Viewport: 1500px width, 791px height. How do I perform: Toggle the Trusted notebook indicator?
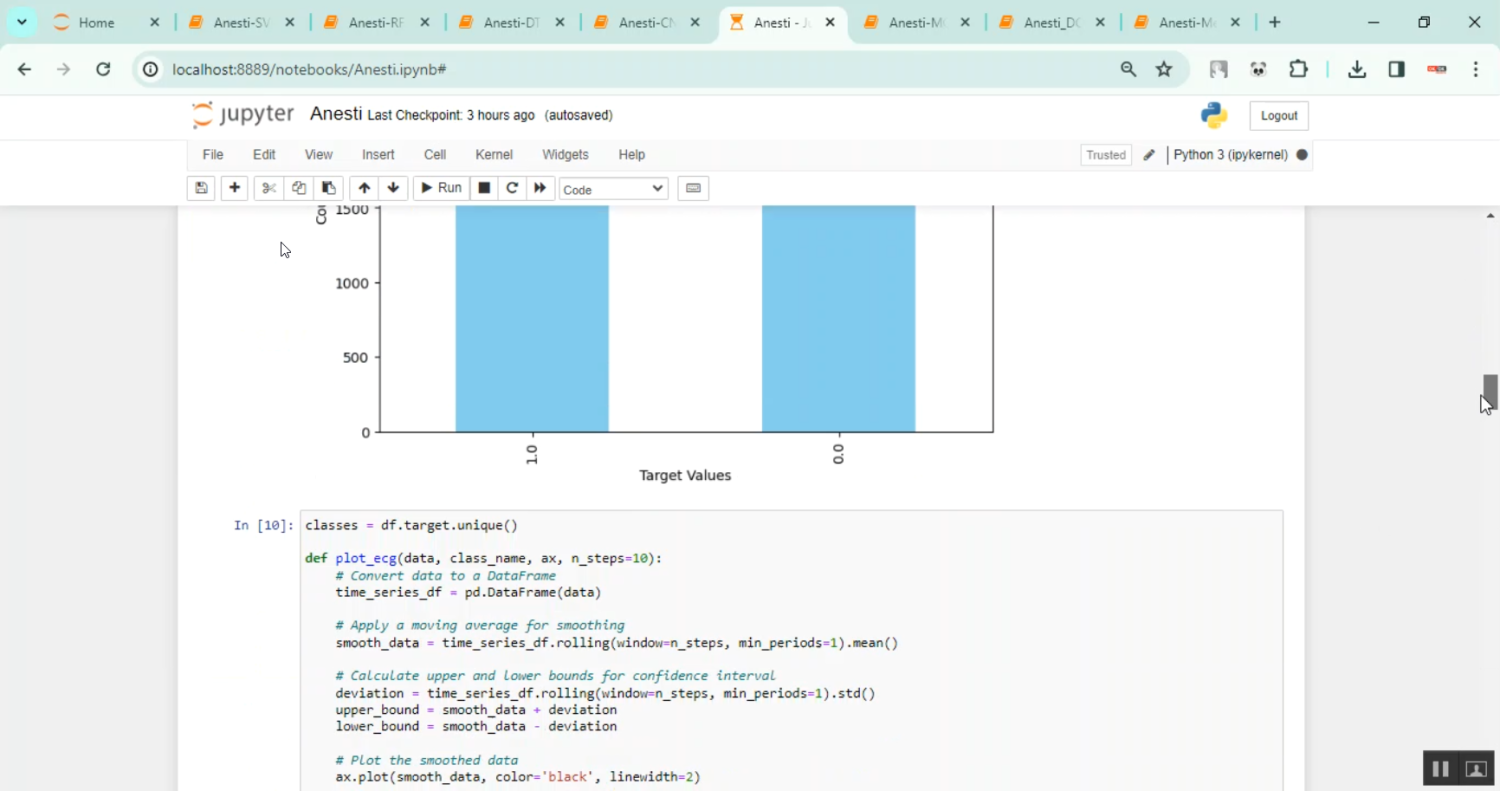click(1105, 155)
